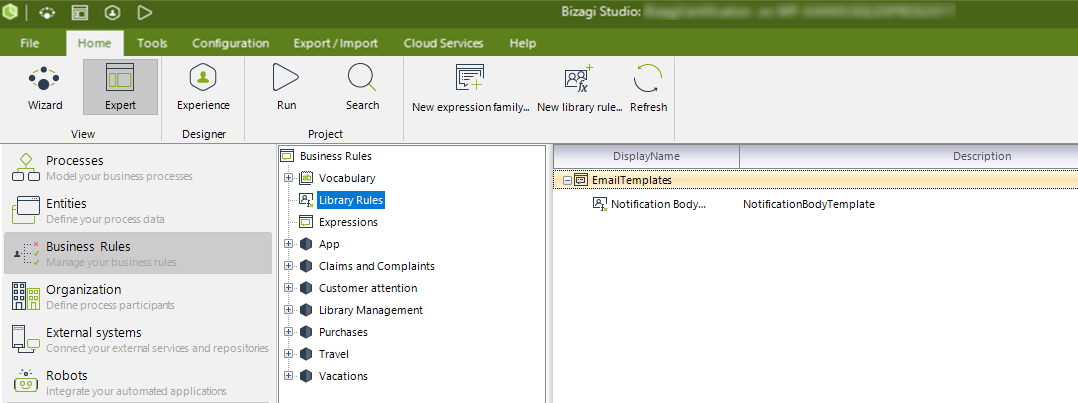Create a New expression family
This screenshot has width=1078, height=403.
click(x=471, y=89)
